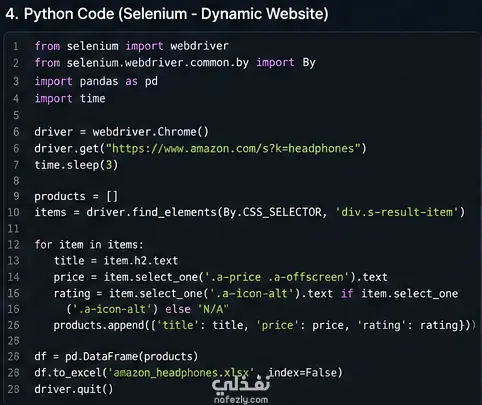Click line number 1 in the gutter
This screenshot has height=405, width=482.
[16, 46]
